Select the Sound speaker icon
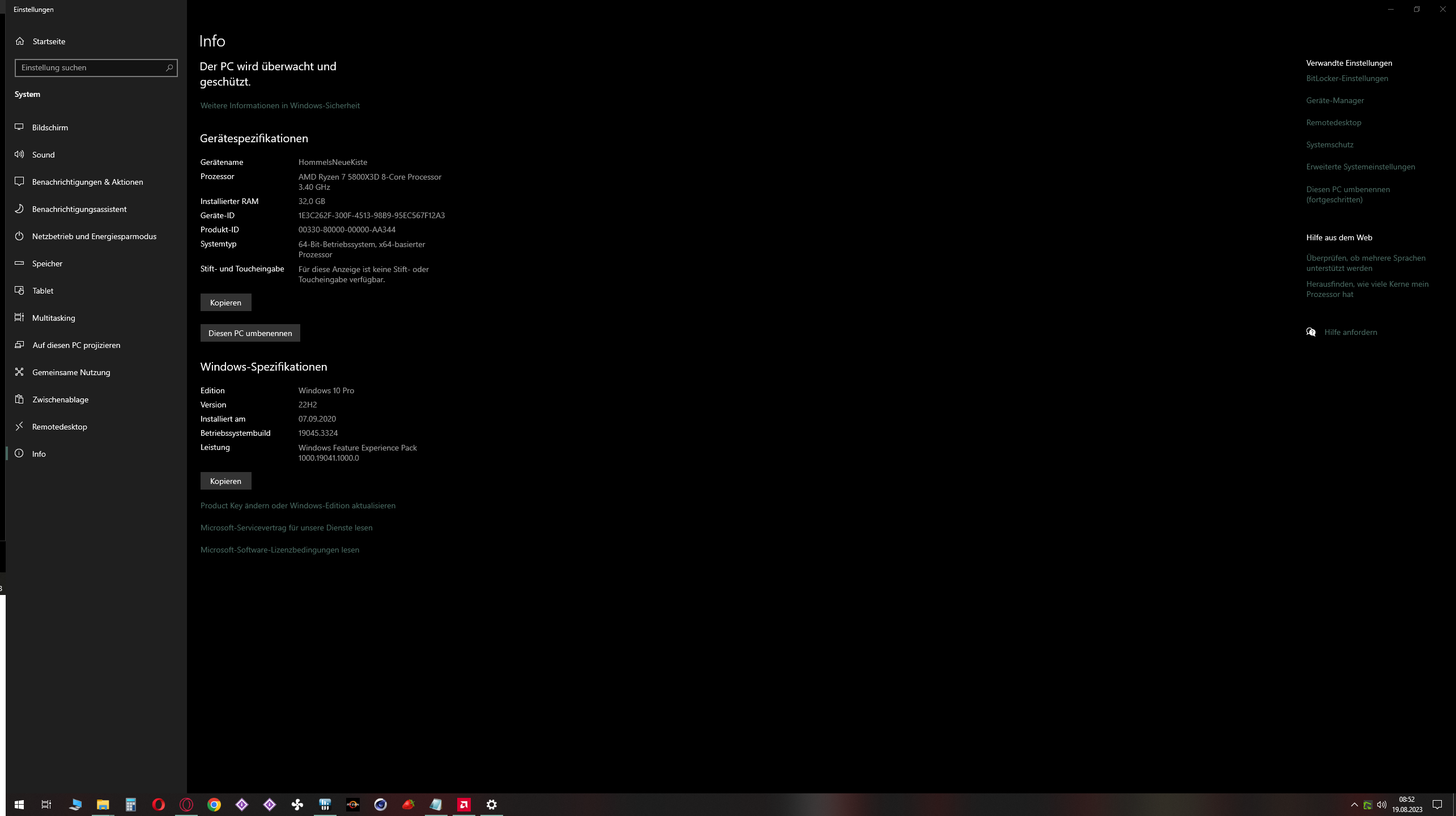Image resolution: width=1456 pixels, height=816 pixels. tap(19, 155)
